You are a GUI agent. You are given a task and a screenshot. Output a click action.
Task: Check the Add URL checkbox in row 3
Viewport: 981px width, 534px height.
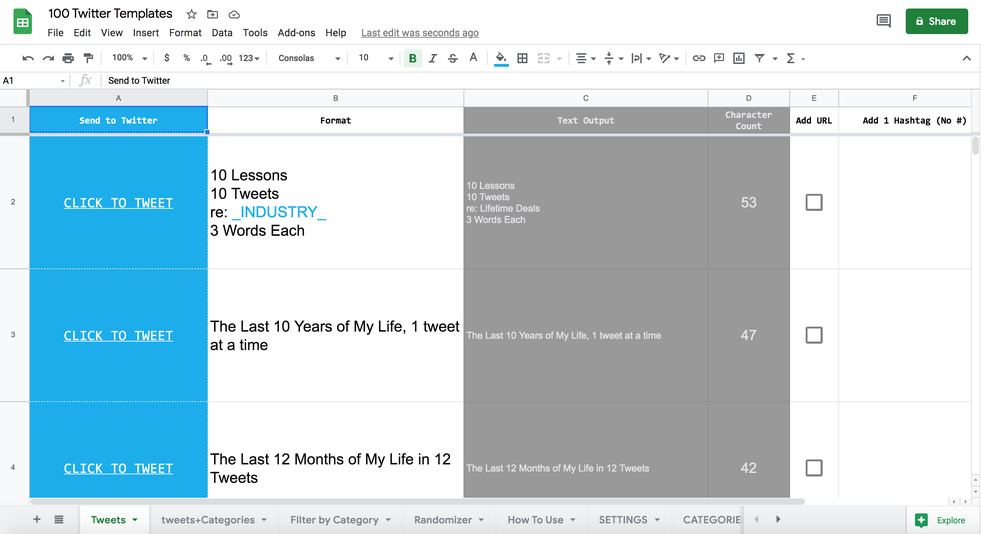point(814,336)
